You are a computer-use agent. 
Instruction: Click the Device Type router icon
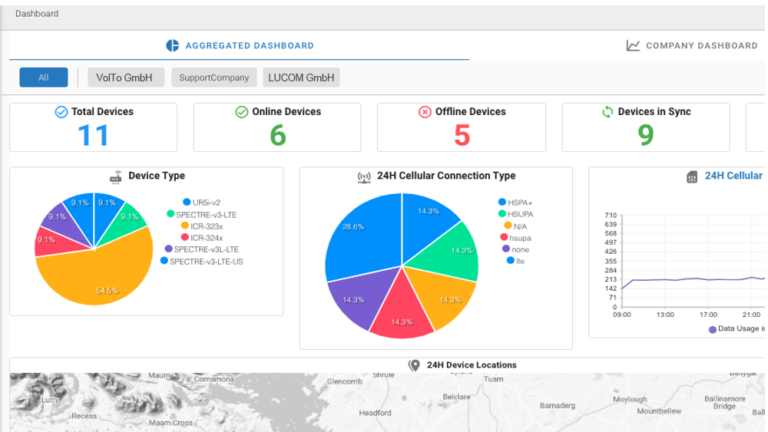coord(116,177)
